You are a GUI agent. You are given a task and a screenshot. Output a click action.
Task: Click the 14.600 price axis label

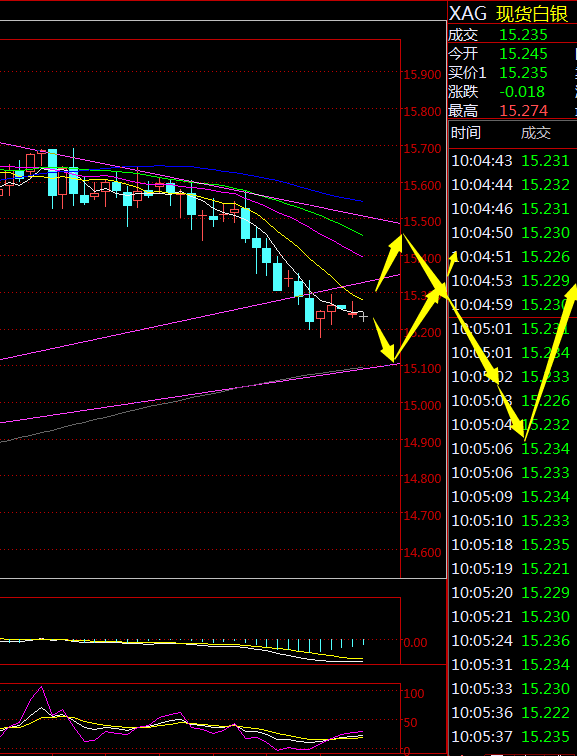click(422, 553)
